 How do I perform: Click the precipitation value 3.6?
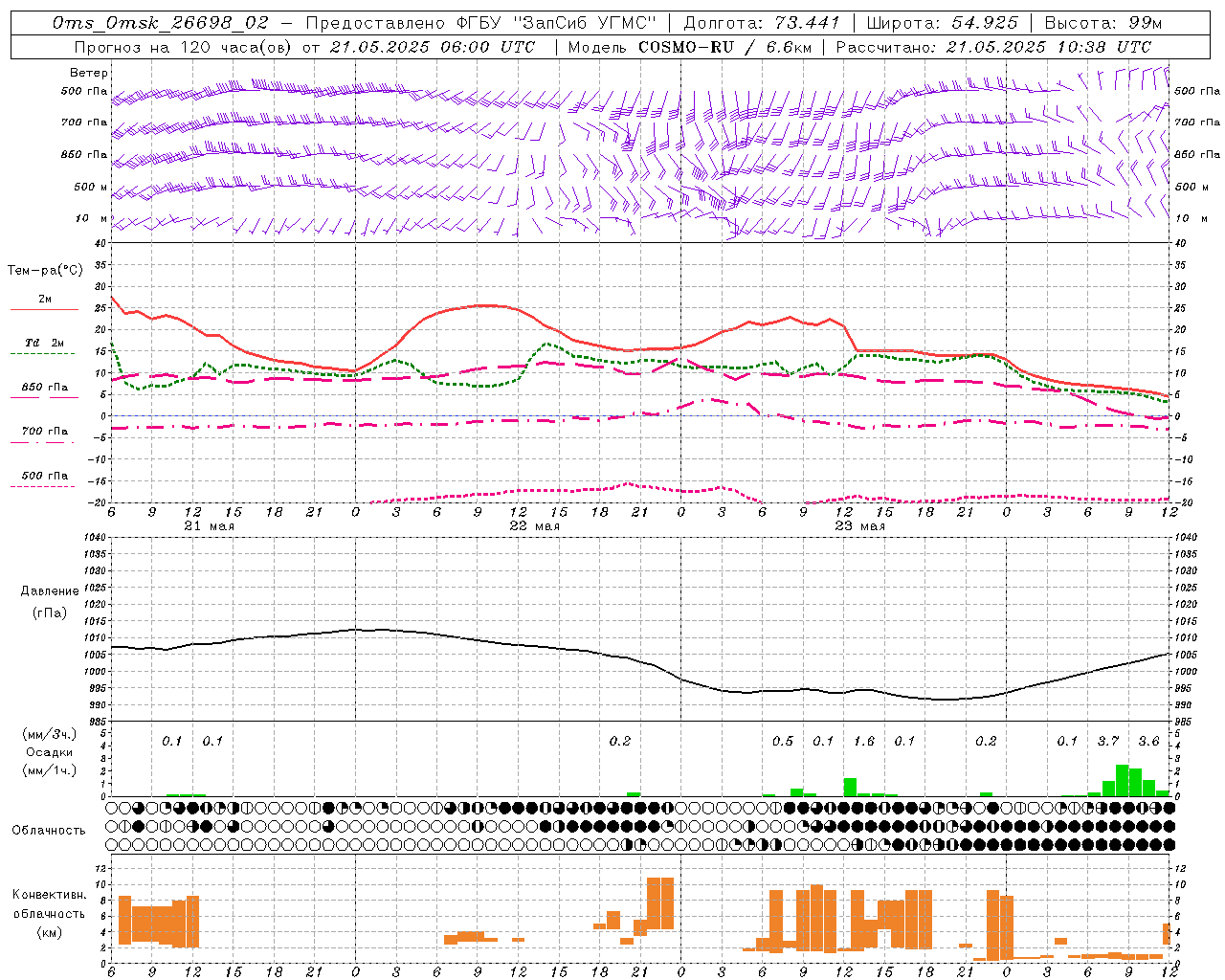1148,741
